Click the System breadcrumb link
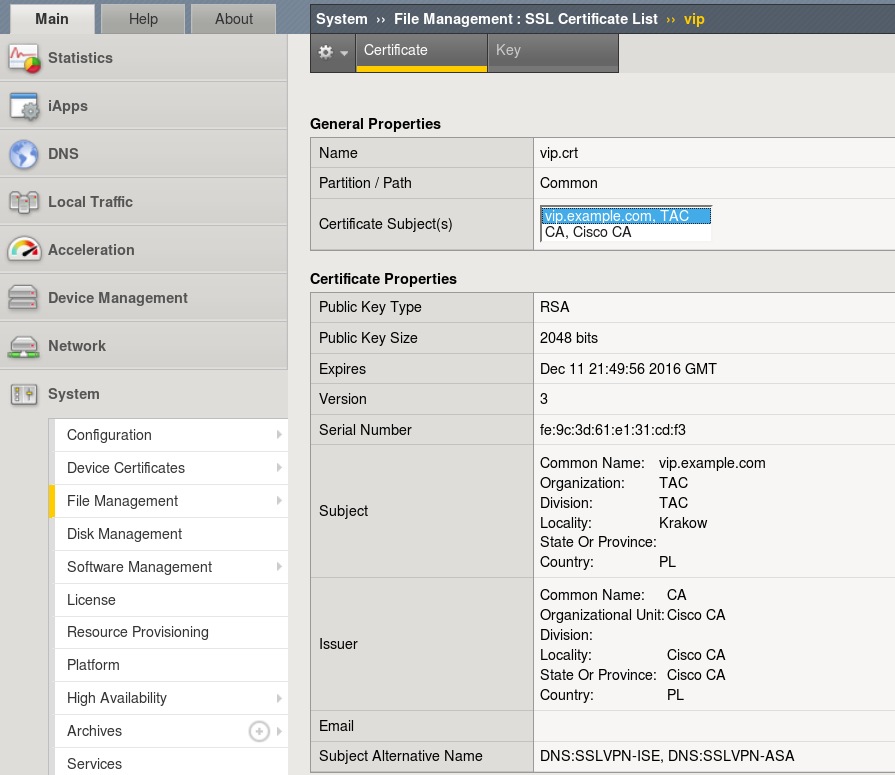The image size is (895, 775). coord(341,19)
